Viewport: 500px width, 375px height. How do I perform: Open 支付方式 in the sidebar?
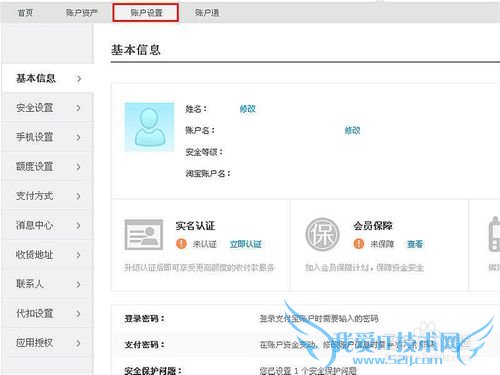(47, 196)
